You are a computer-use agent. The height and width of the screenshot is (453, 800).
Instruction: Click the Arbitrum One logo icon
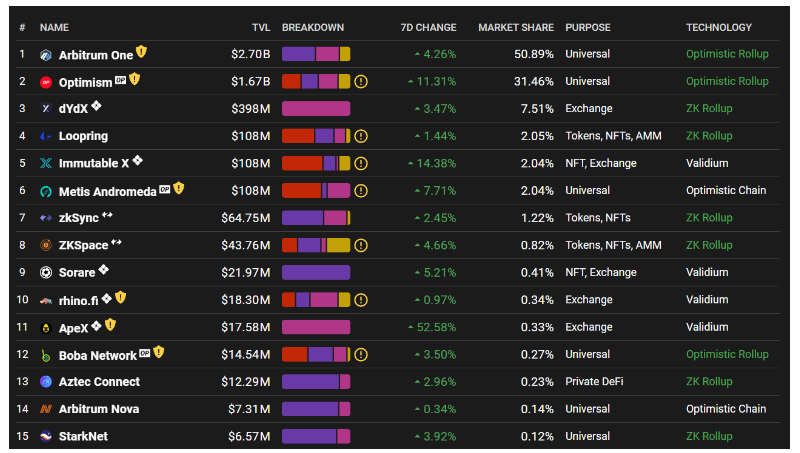pos(46,55)
